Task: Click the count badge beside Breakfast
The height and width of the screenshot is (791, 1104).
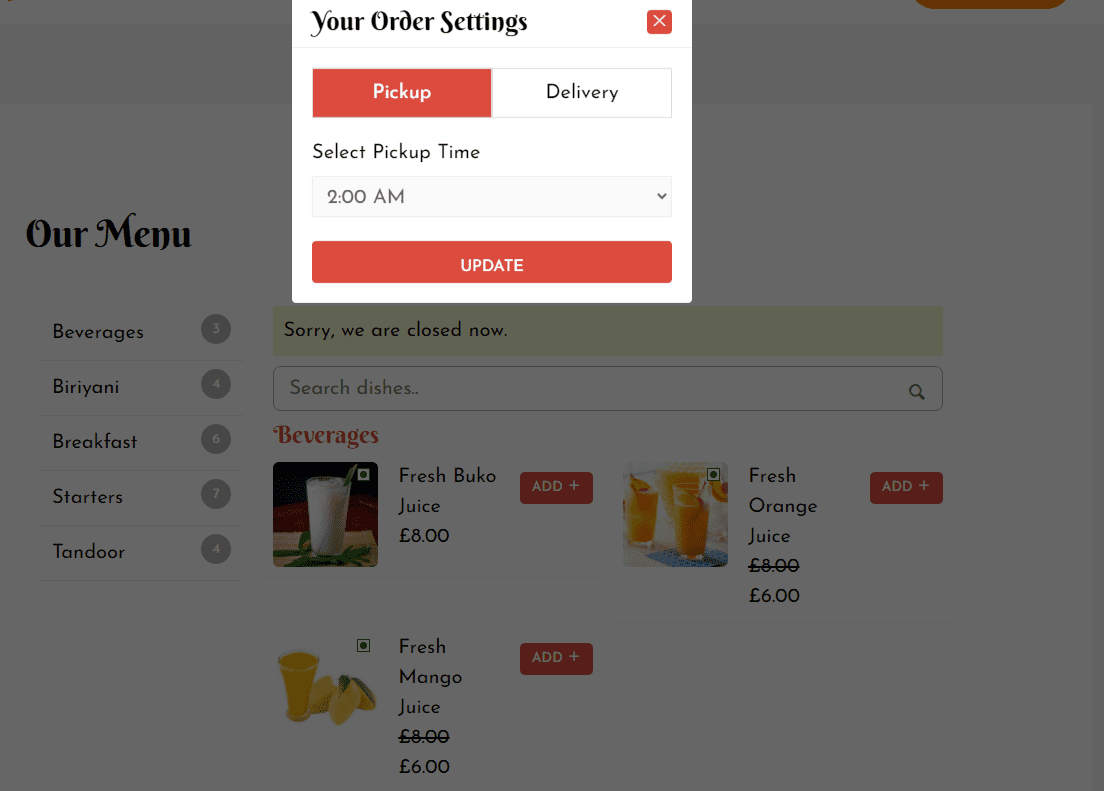Action: (x=216, y=439)
